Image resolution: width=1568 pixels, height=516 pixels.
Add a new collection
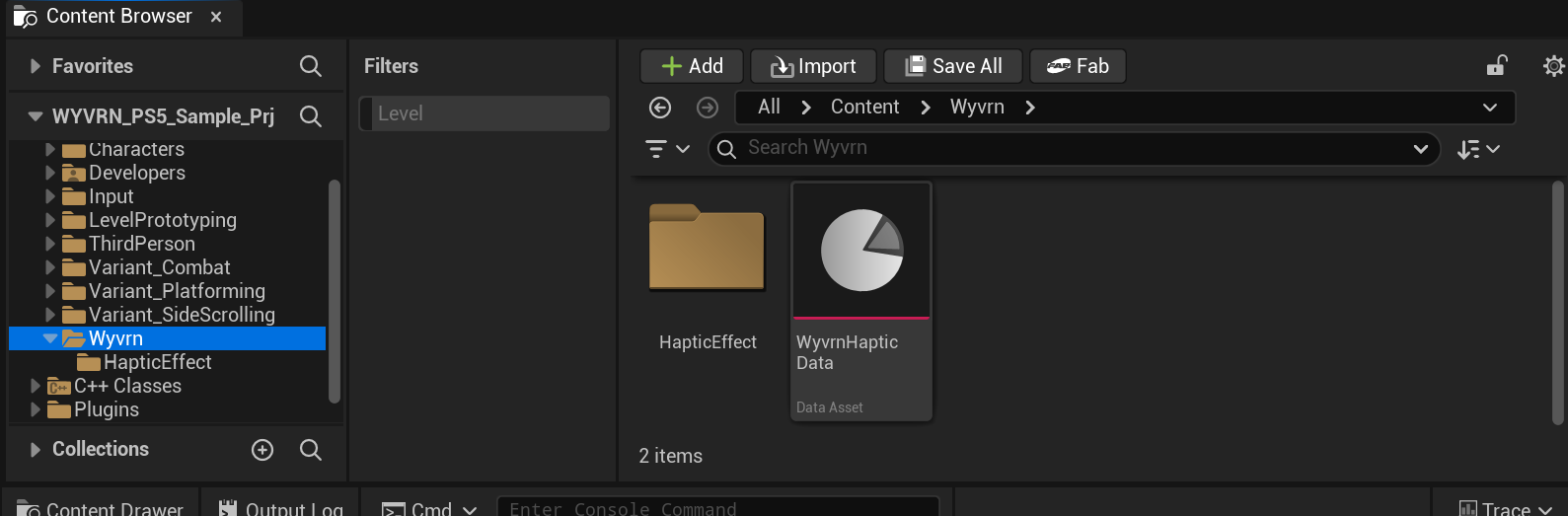click(262, 450)
